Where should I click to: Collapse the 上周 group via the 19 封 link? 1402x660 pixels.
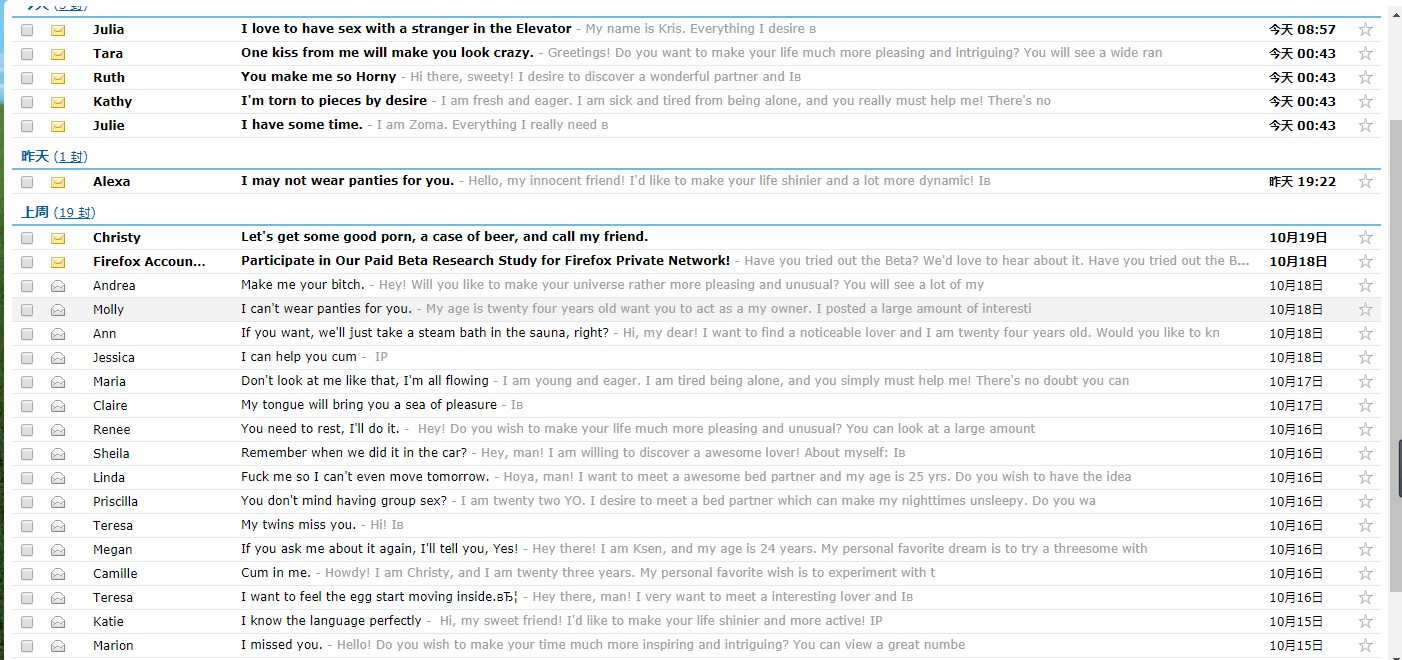point(74,213)
